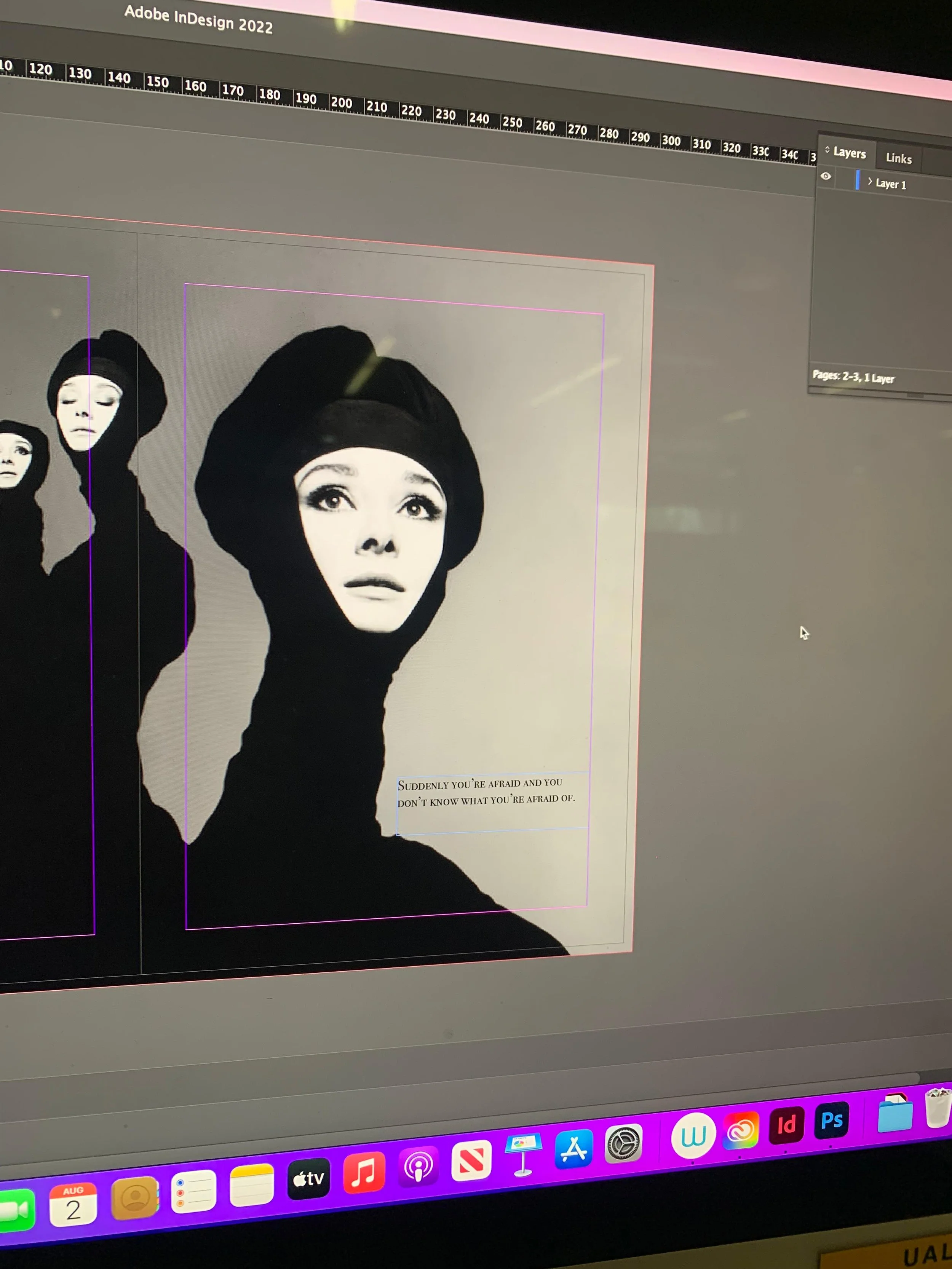Viewport: 952px width, 1269px height.
Task: Open the Apple TV app
Action: point(309,1178)
